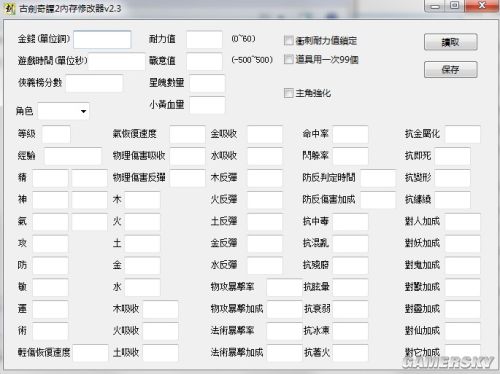
Task: Select the 物理傷害反彈 input field
Action: pyautogui.click(x=188, y=178)
